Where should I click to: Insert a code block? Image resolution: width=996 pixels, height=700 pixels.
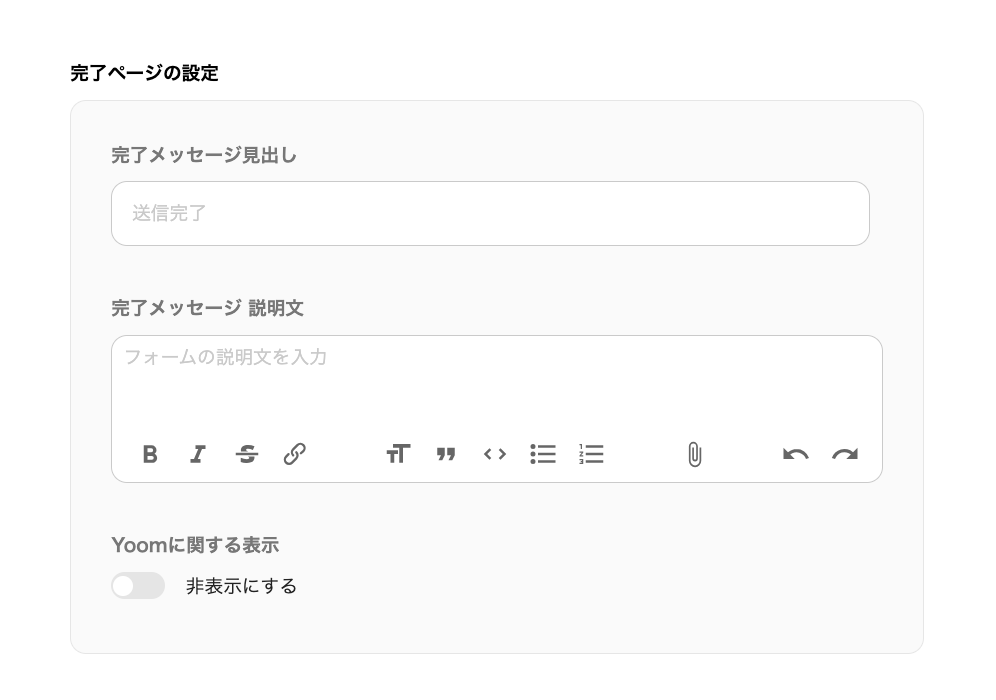coord(495,454)
